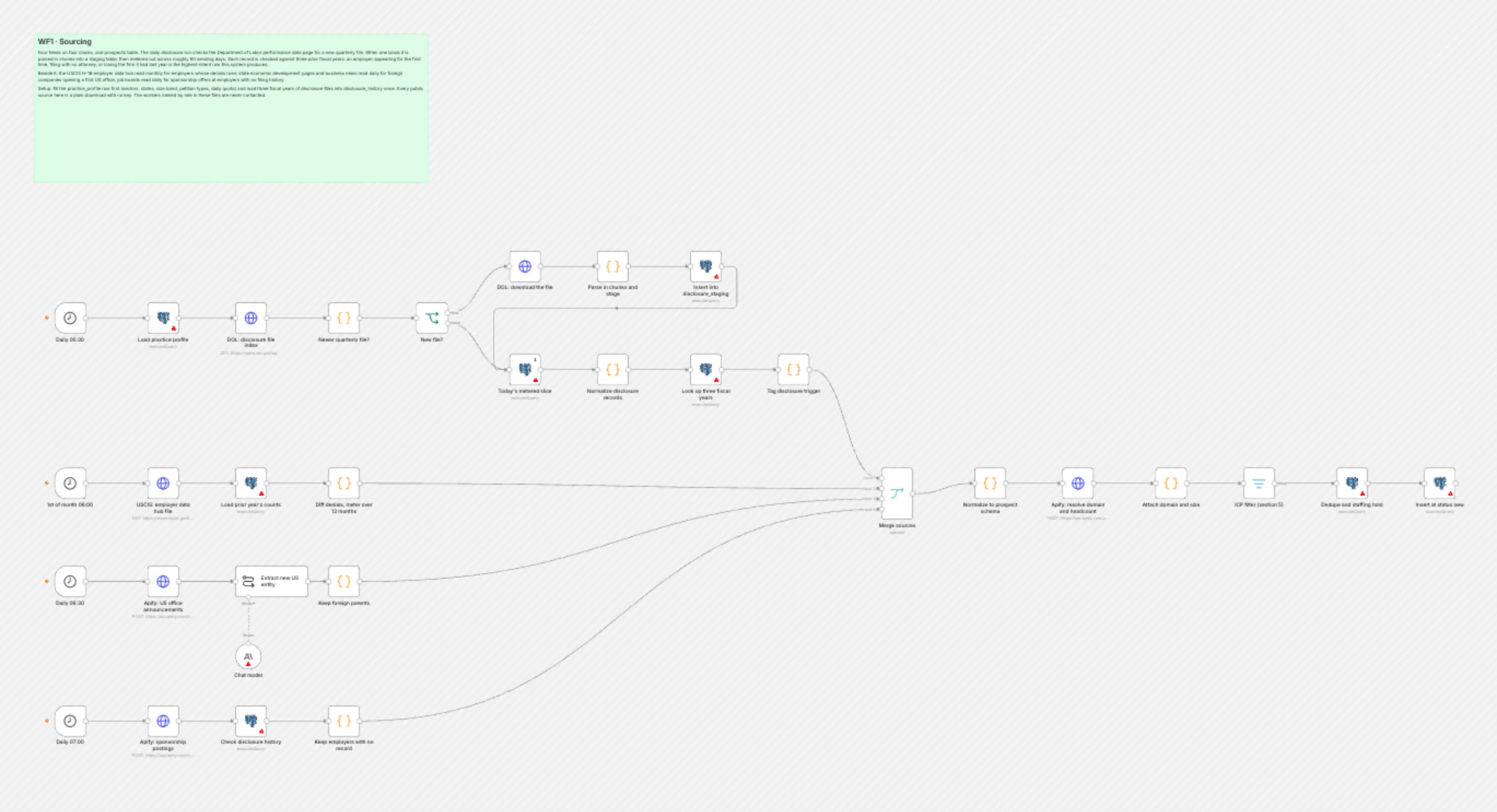
Task: Select the 'Merge sources' merge node
Action: click(x=897, y=494)
